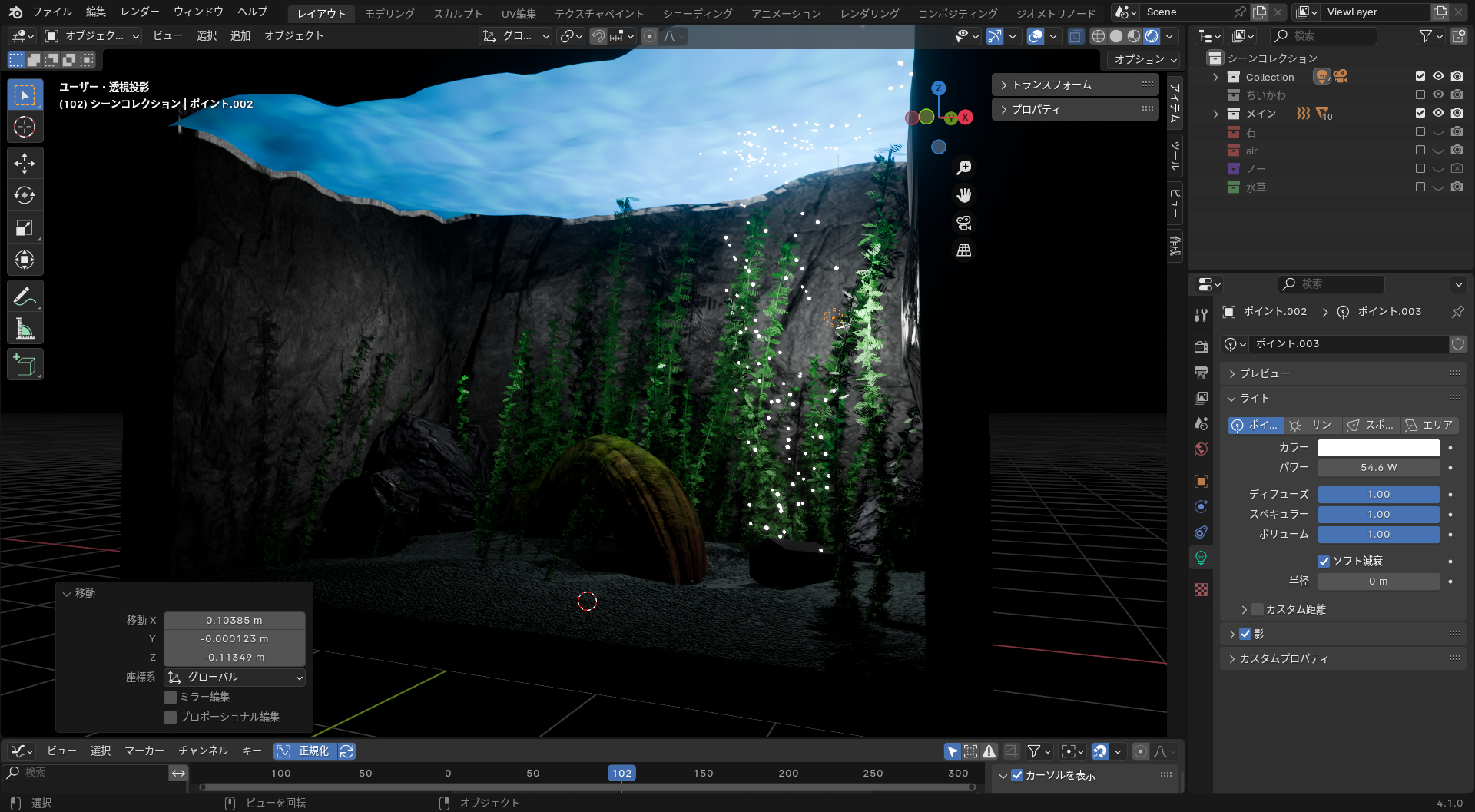This screenshot has height=812, width=1475.
Task: Click the light カラー swatch
Action: [x=1378, y=447]
